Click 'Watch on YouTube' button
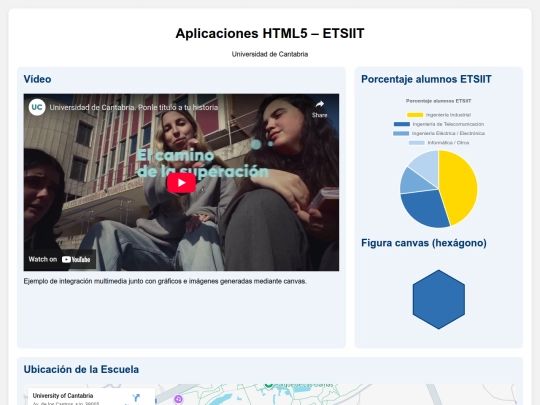 60,259
